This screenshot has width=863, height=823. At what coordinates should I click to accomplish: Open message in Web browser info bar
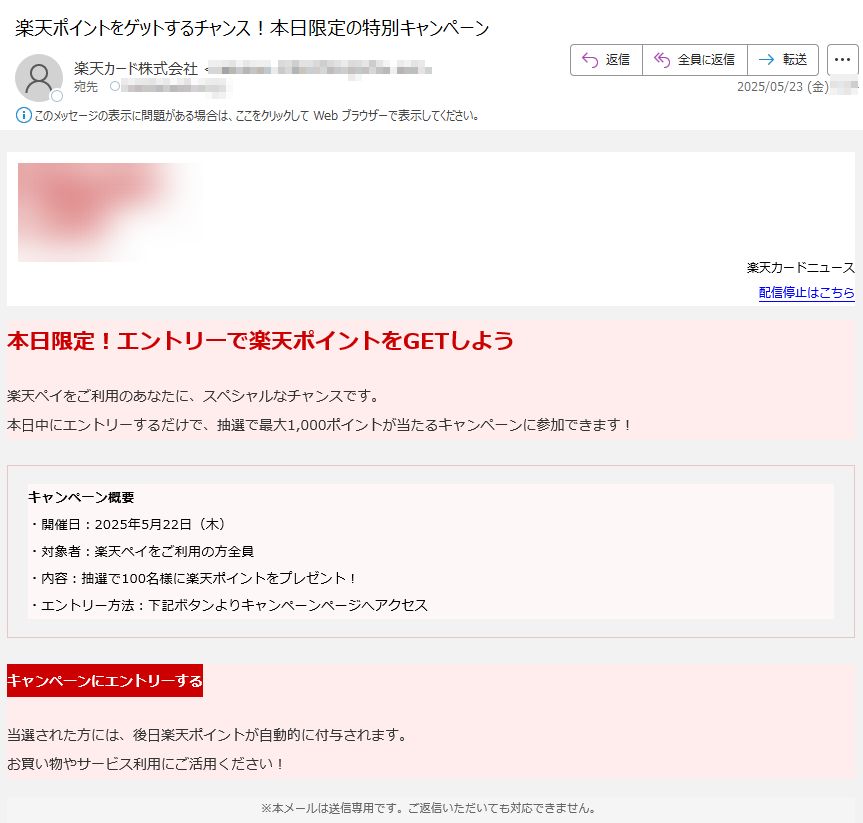click(x=257, y=116)
